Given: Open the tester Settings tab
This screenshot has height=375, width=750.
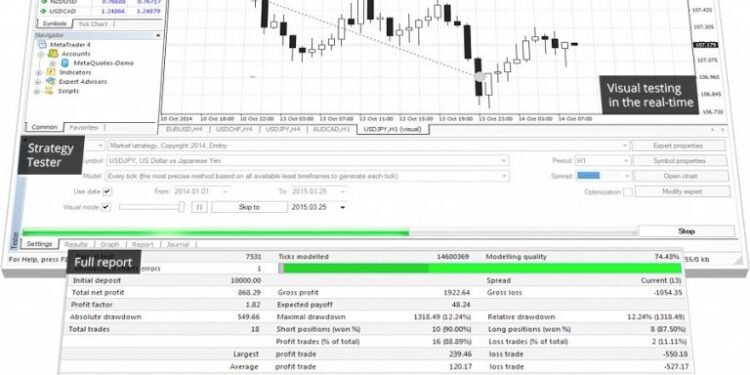Looking at the screenshot, I should [x=39, y=244].
